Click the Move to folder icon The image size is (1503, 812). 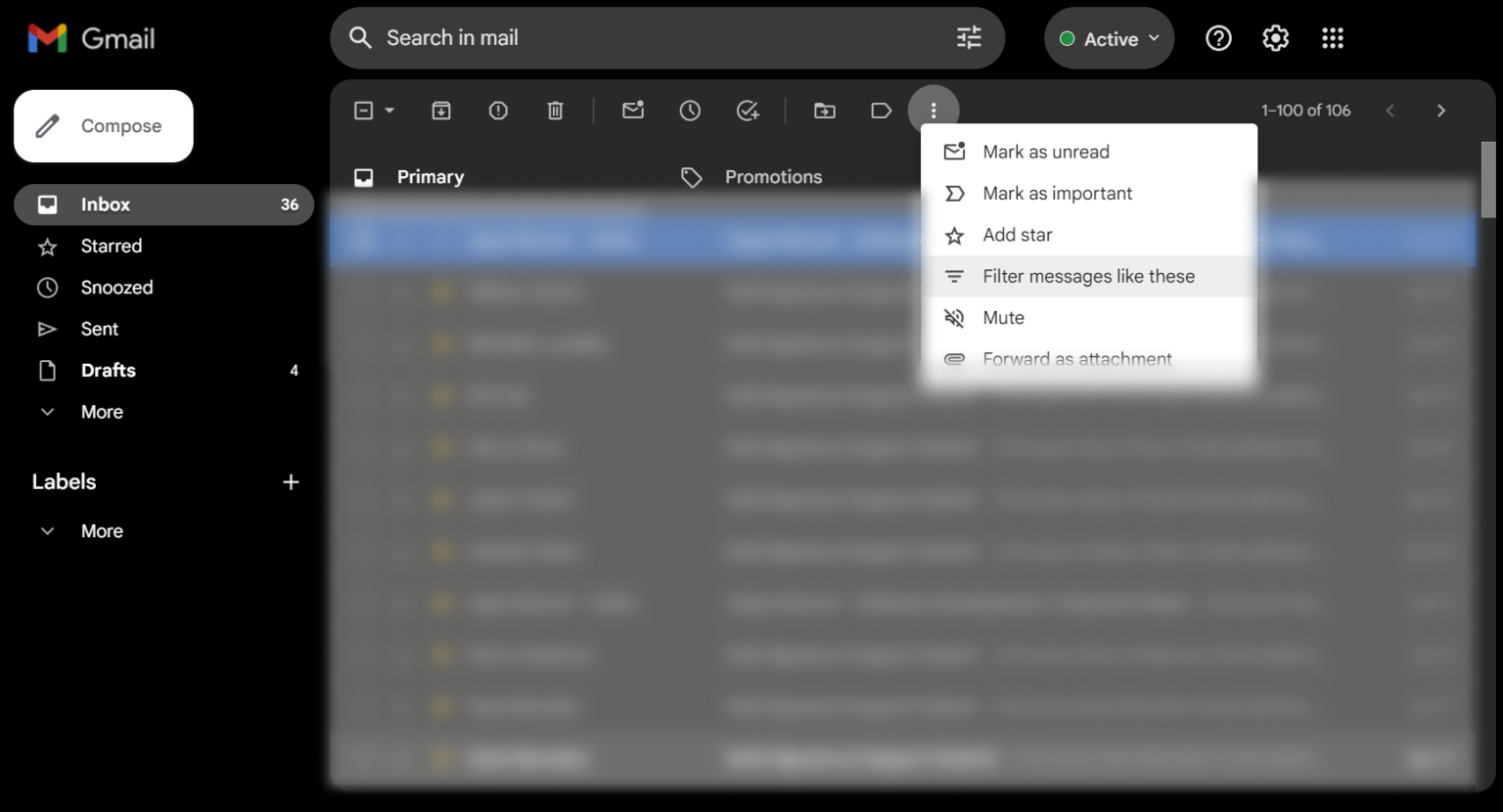tap(825, 111)
